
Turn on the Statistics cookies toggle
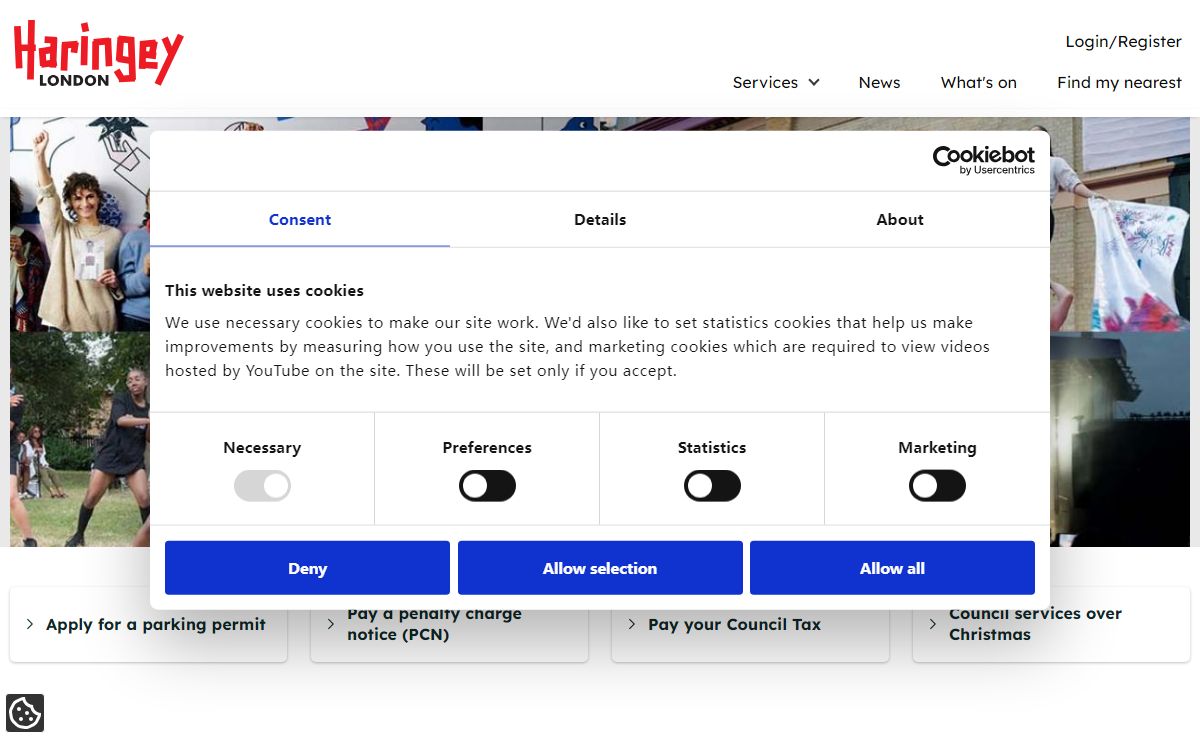[x=712, y=487]
